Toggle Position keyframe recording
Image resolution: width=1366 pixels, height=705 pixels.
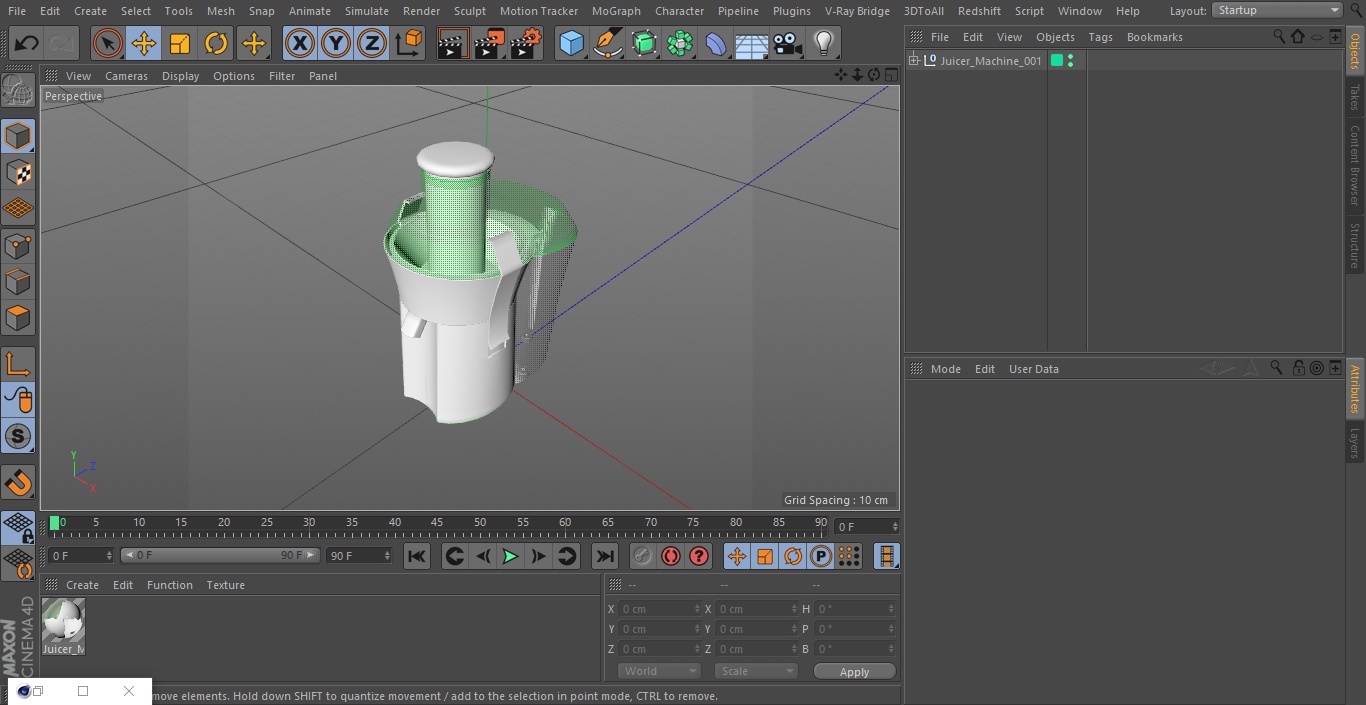(737, 556)
